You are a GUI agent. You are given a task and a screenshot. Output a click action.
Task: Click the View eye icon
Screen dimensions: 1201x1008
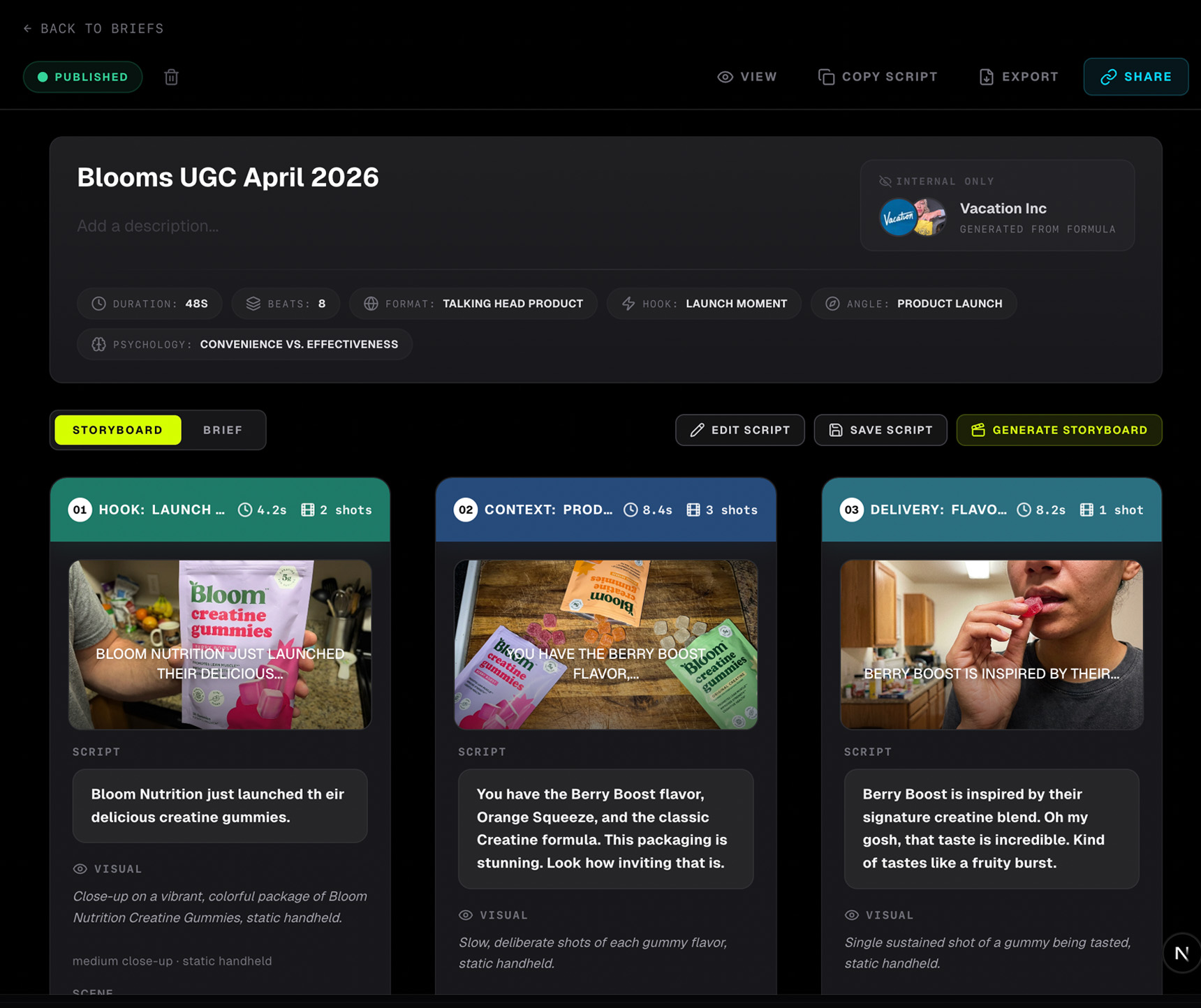[725, 77]
